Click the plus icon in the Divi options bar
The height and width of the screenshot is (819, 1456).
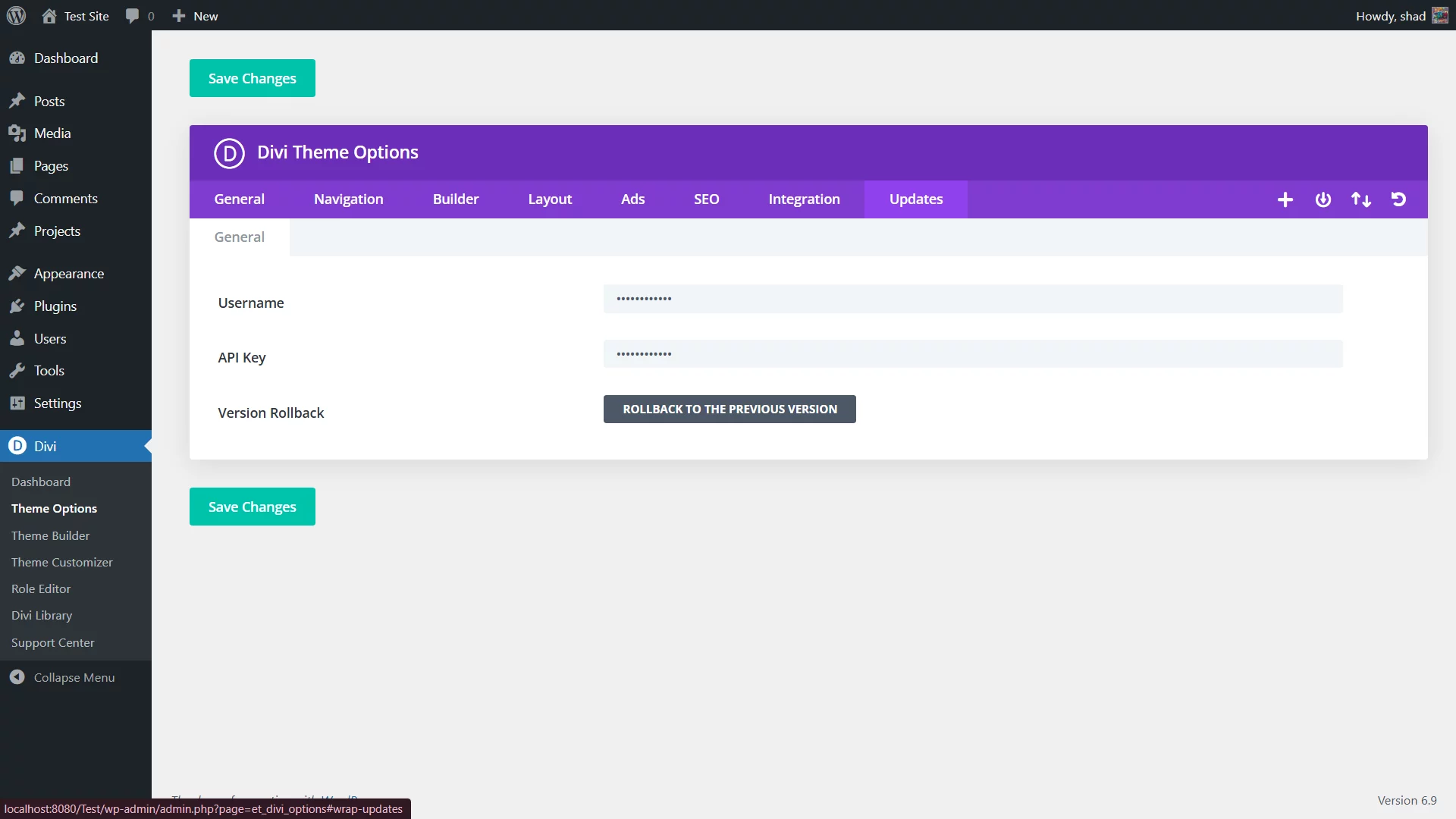(x=1285, y=199)
